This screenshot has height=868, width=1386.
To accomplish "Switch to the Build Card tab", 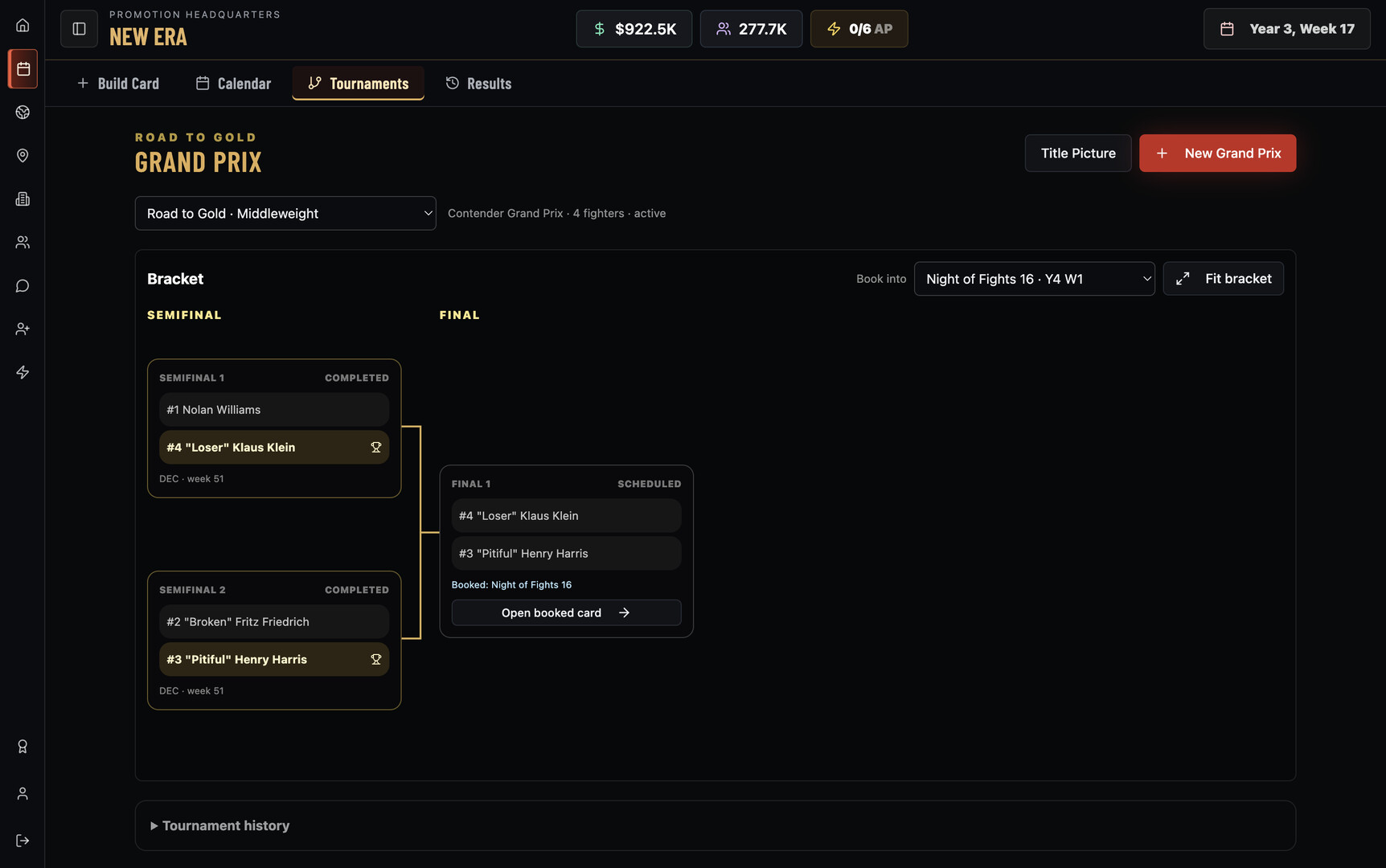I will pos(118,84).
